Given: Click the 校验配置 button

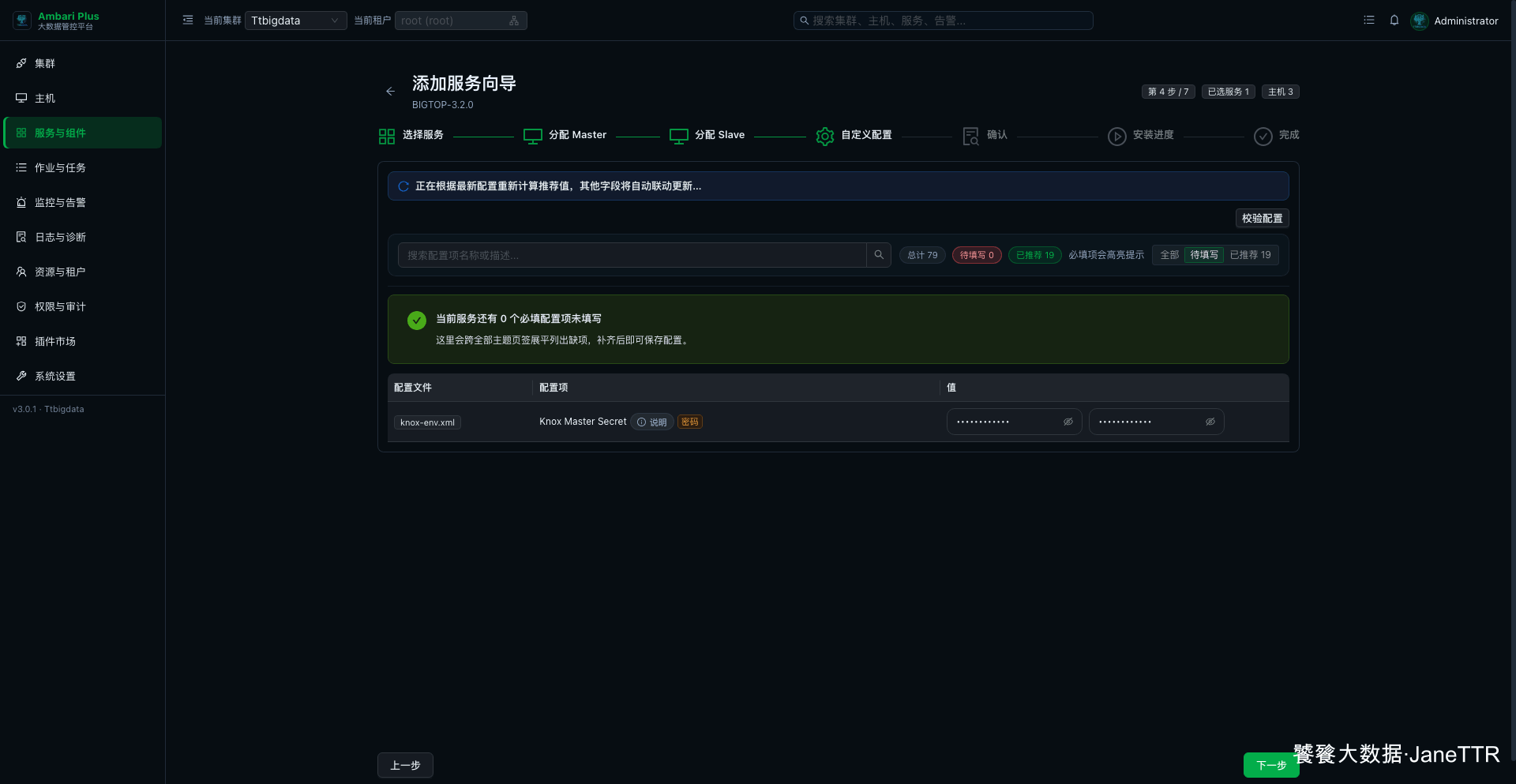Looking at the screenshot, I should pyautogui.click(x=1262, y=218).
